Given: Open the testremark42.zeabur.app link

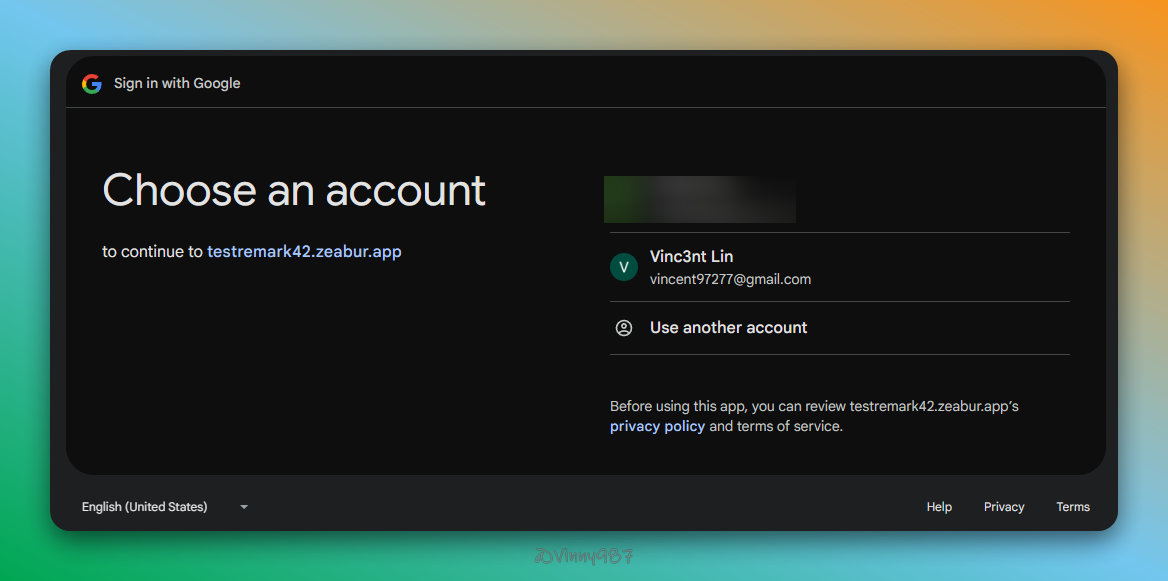Looking at the screenshot, I should point(304,252).
